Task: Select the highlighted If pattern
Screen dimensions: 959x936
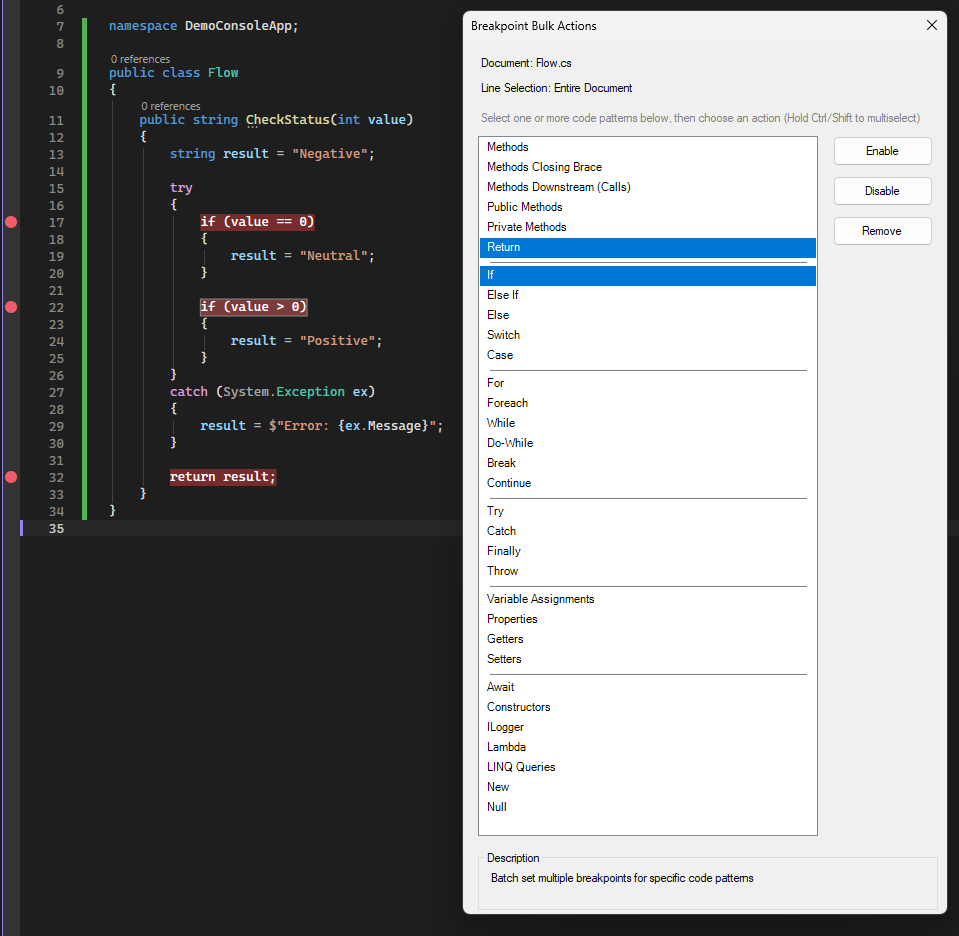Action: 648,275
